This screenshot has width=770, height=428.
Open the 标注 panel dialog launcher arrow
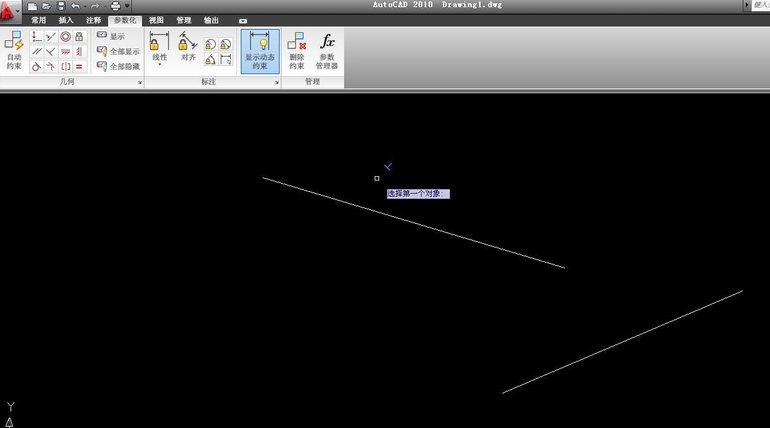[x=276, y=82]
